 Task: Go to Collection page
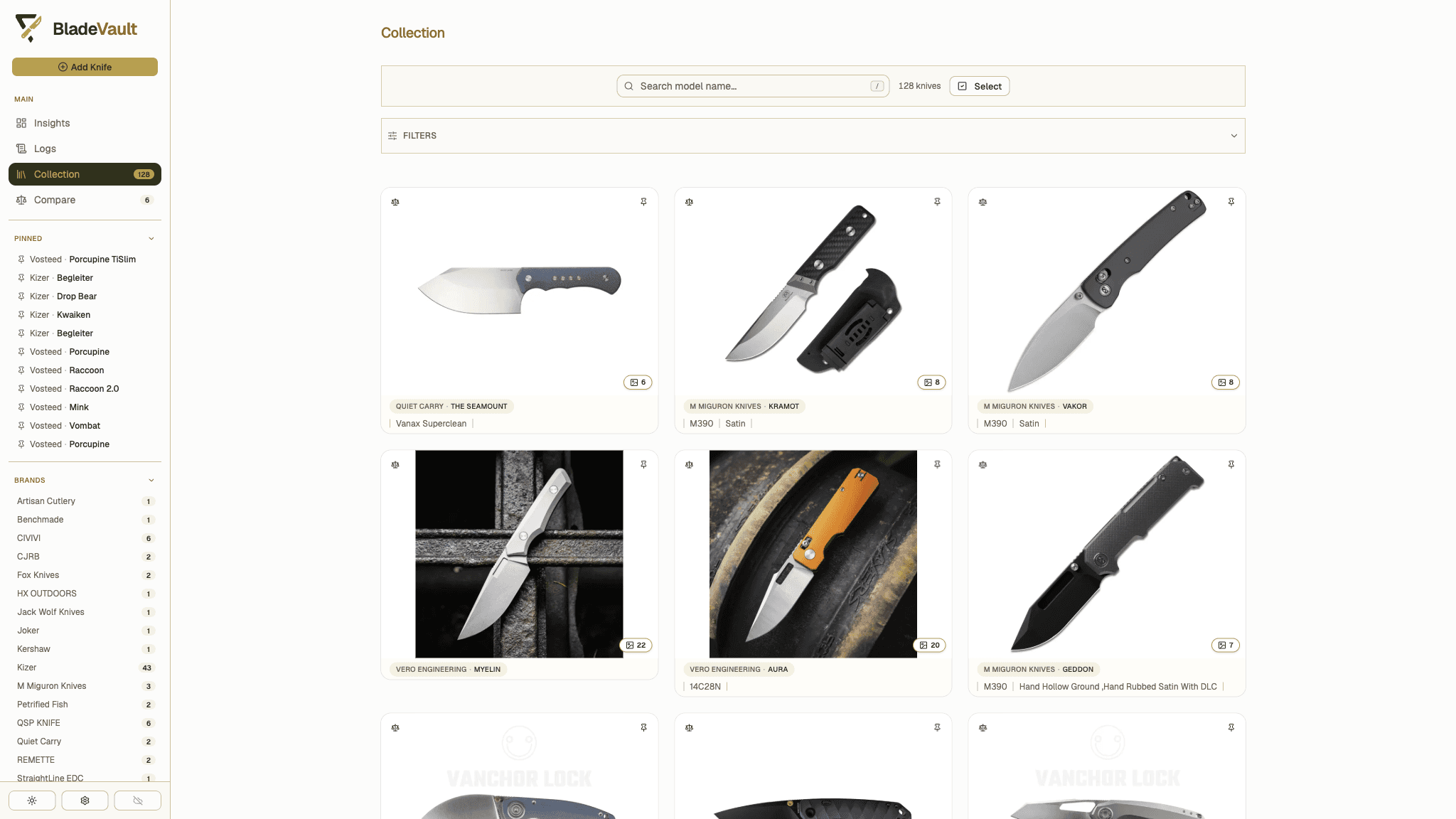[x=85, y=174]
